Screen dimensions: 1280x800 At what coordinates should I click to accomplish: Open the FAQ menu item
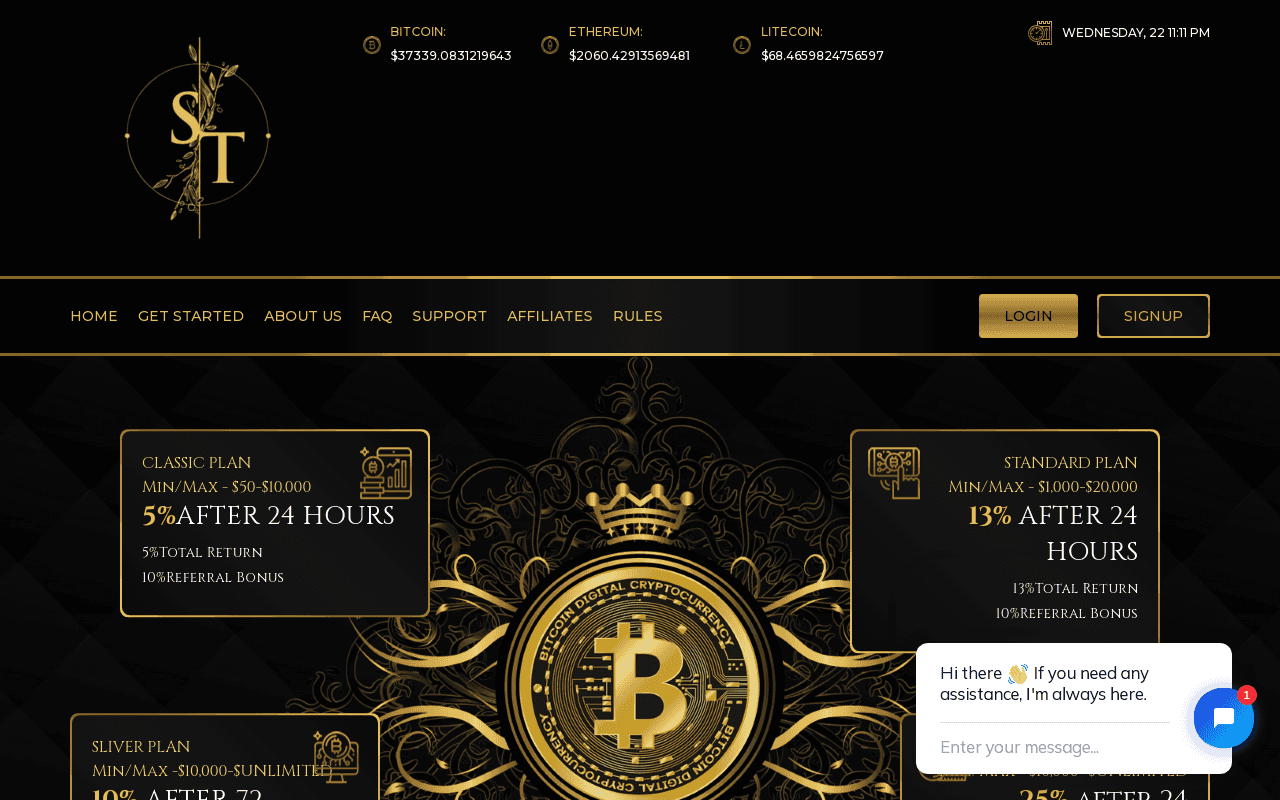point(377,316)
